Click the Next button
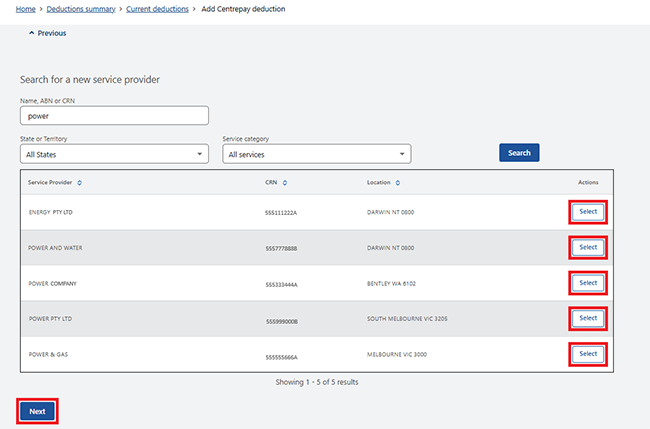The image size is (650, 429). [x=37, y=411]
